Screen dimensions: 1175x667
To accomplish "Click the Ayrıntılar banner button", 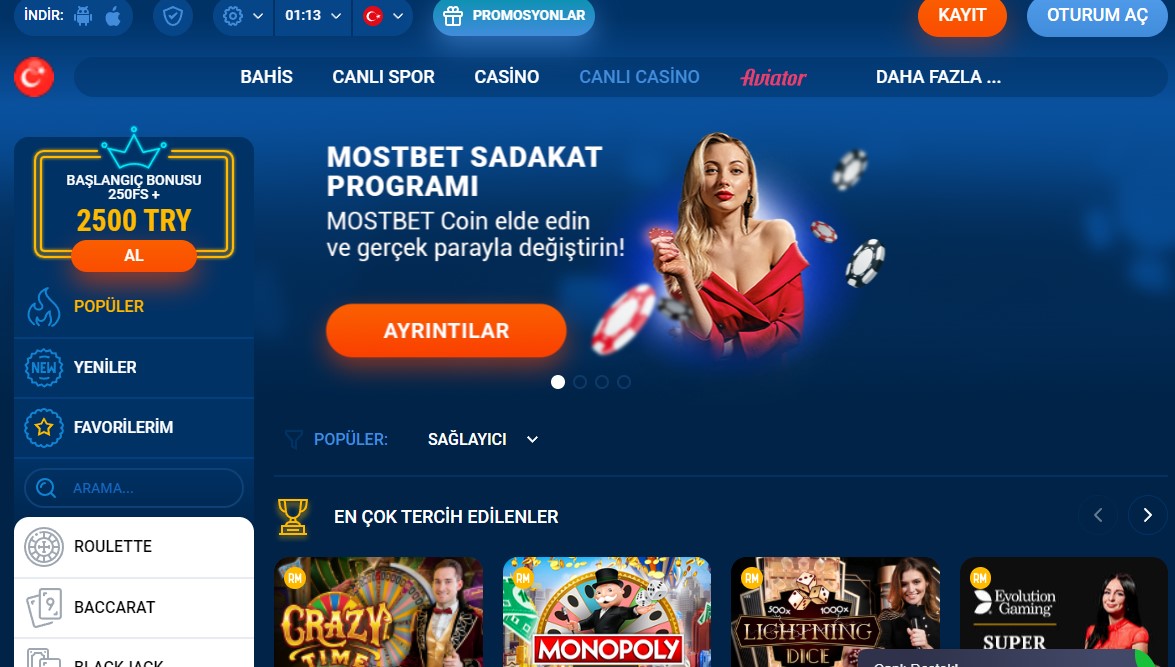I will point(446,331).
